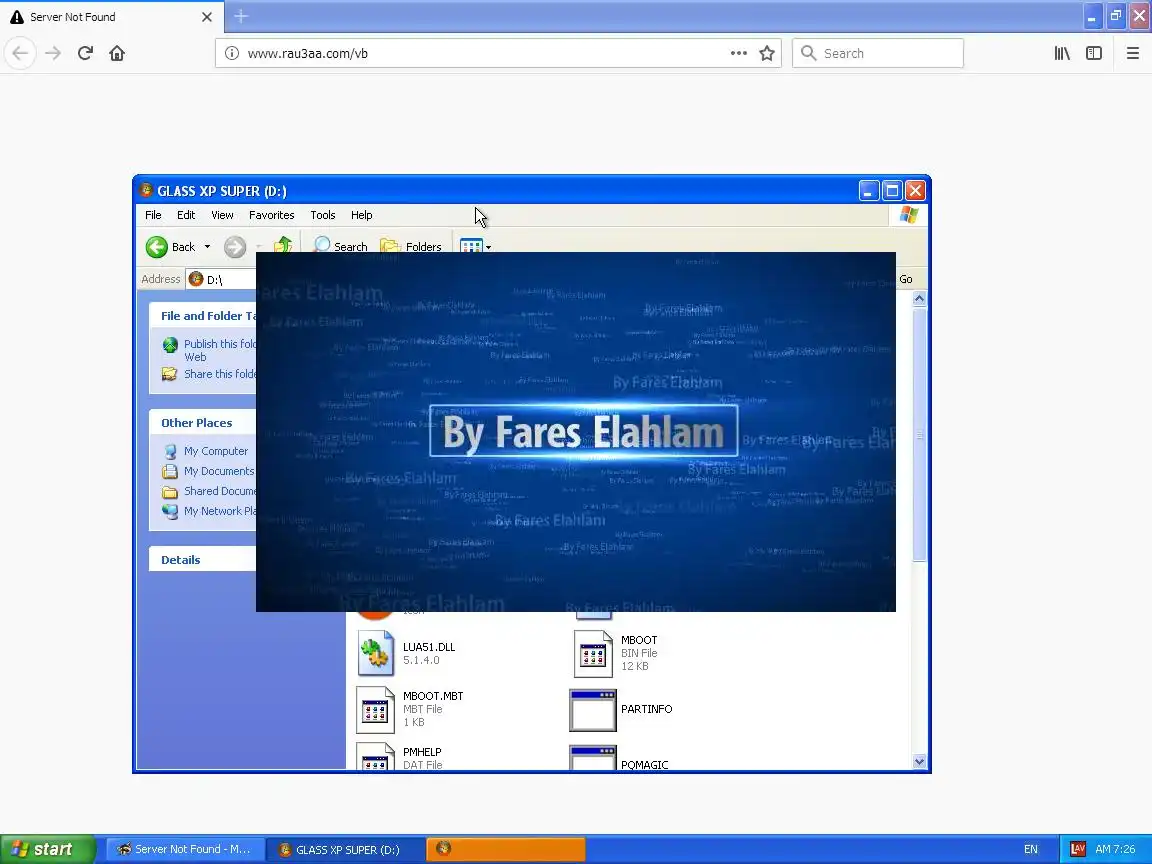Close the Server Not Found tab
This screenshot has width=1152, height=864.
click(x=207, y=16)
